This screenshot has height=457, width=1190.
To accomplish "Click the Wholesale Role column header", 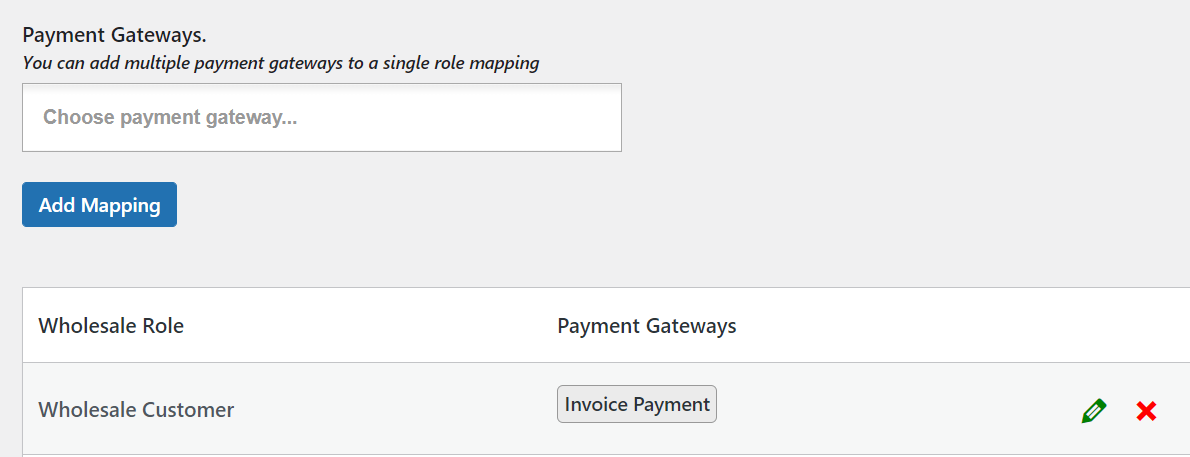I will click(x=111, y=326).
